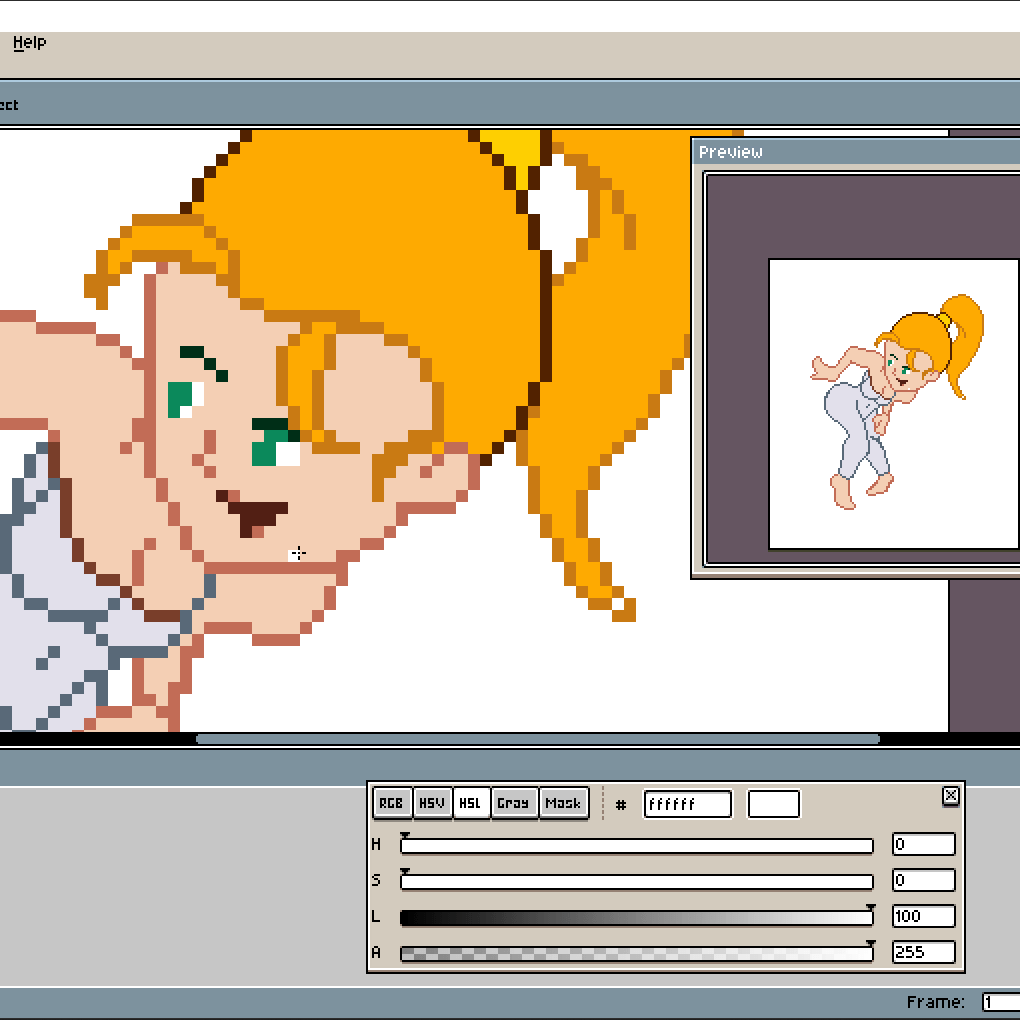Click the hex color code field
The image size is (1020, 1020).
click(687, 804)
